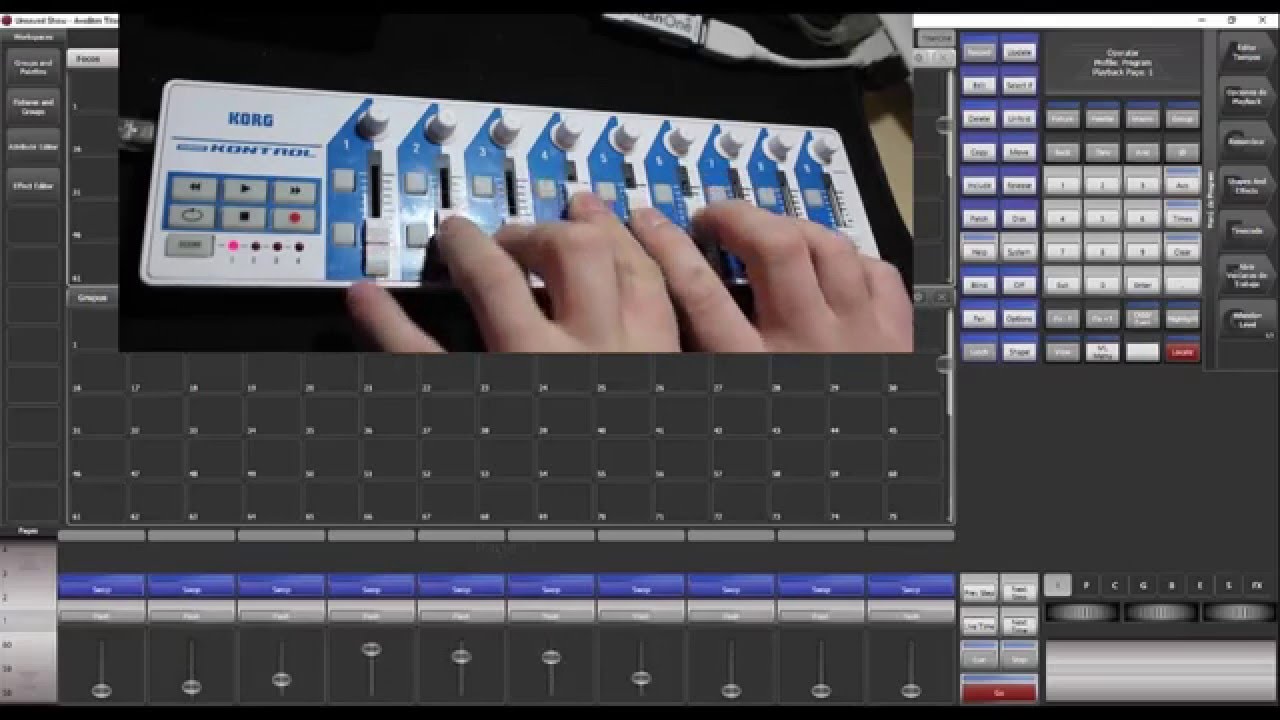This screenshot has width=1280, height=720.
Task: Select the I attribute bank button
Action: click(1057, 585)
